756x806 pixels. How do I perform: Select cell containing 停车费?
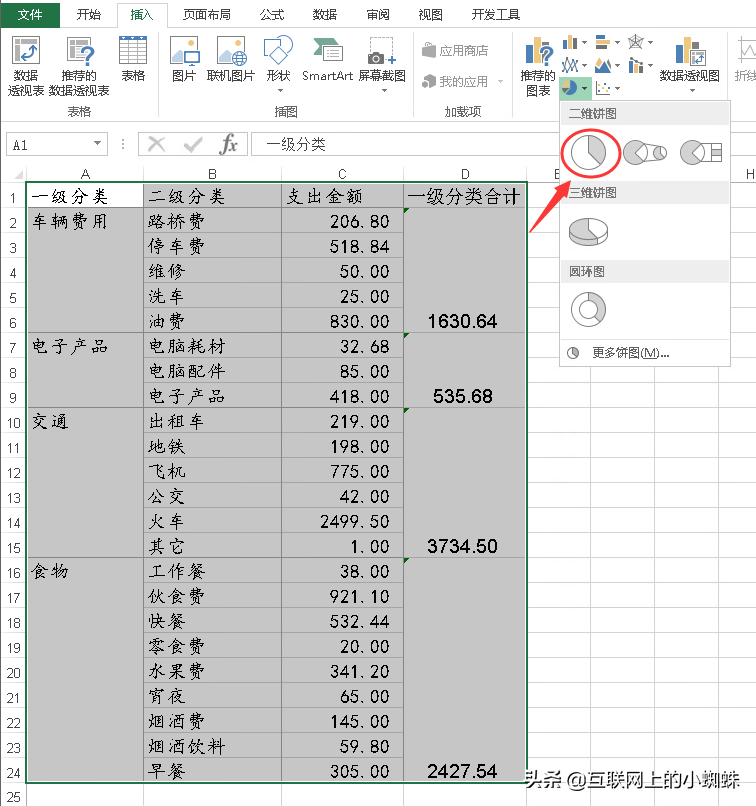[x=212, y=246]
